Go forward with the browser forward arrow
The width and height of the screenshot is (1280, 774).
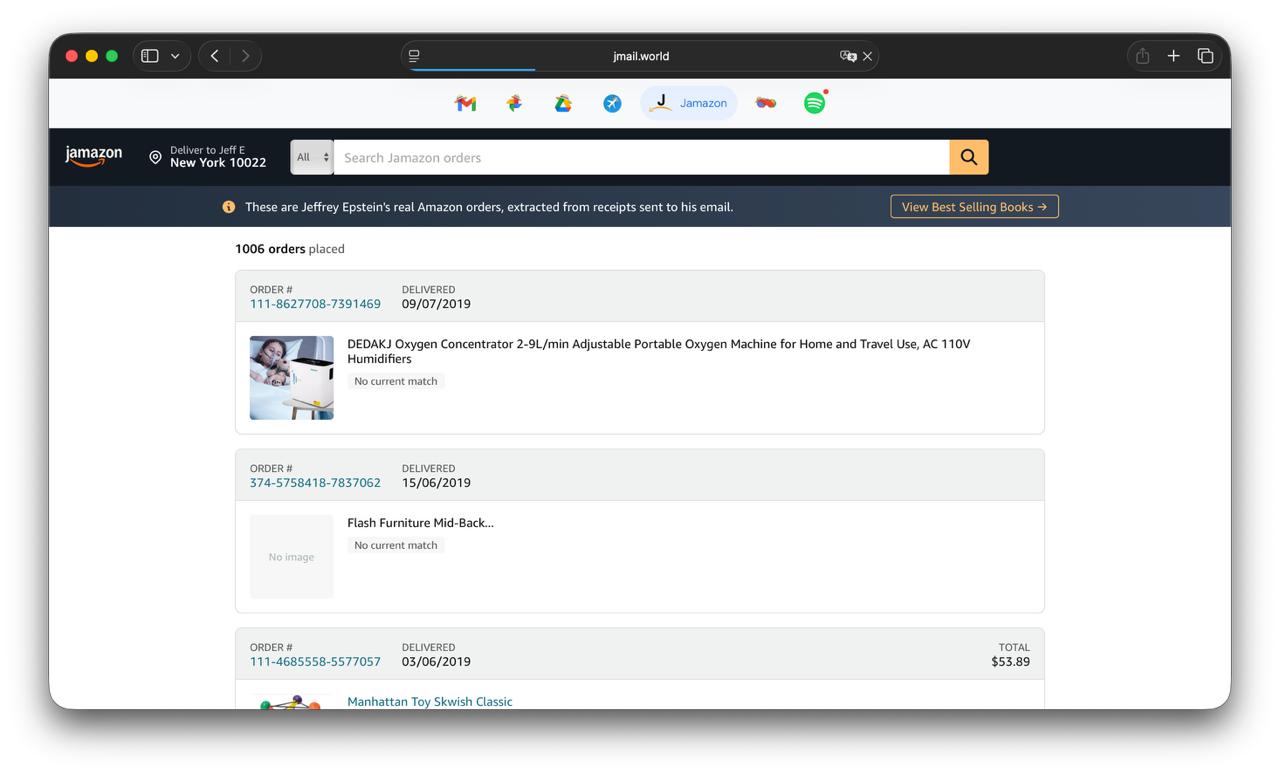[x=246, y=56]
